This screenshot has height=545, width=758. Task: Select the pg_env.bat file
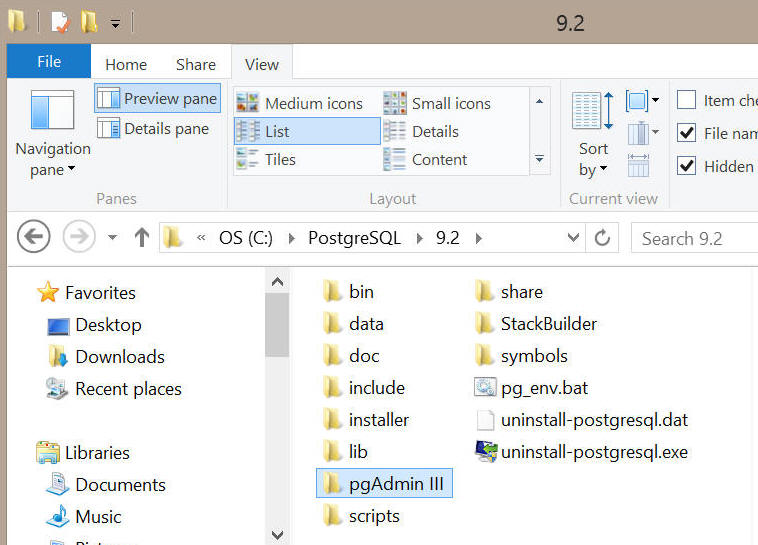pos(532,388)
